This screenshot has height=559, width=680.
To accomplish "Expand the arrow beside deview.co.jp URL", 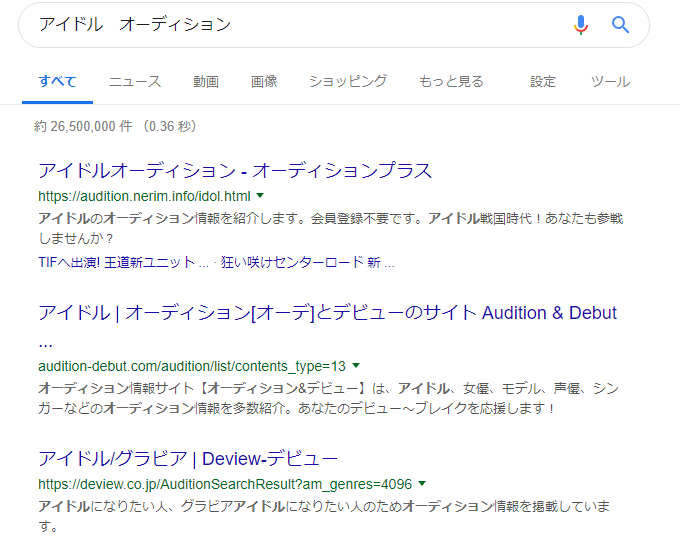I will (422, 484).
